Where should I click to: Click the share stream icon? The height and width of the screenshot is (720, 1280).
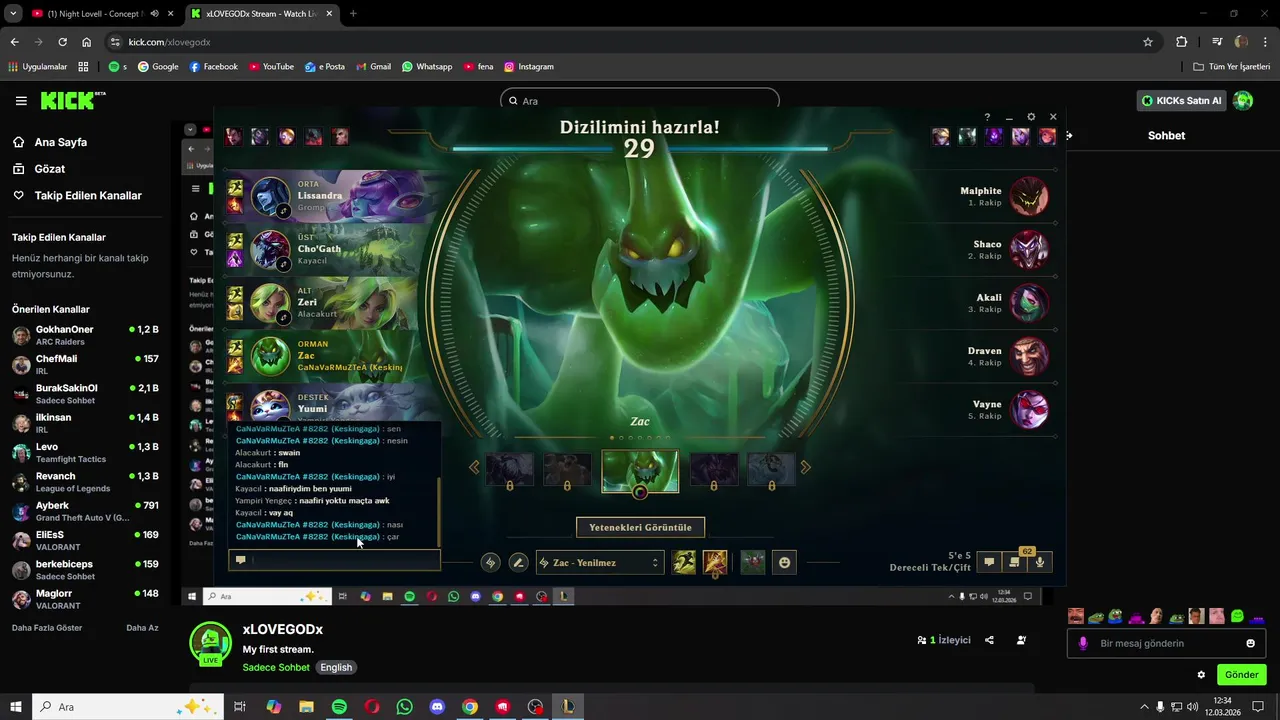click(x=989, y=640)
